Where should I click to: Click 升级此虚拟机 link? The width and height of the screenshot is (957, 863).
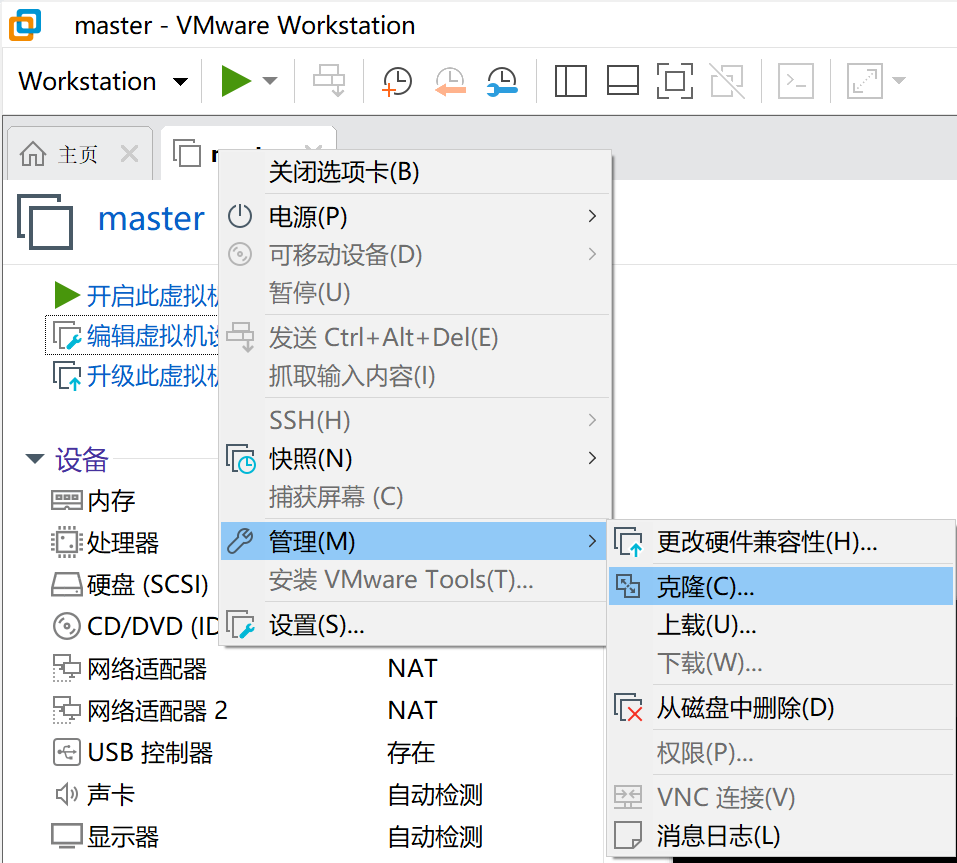[x=153, y=376]
